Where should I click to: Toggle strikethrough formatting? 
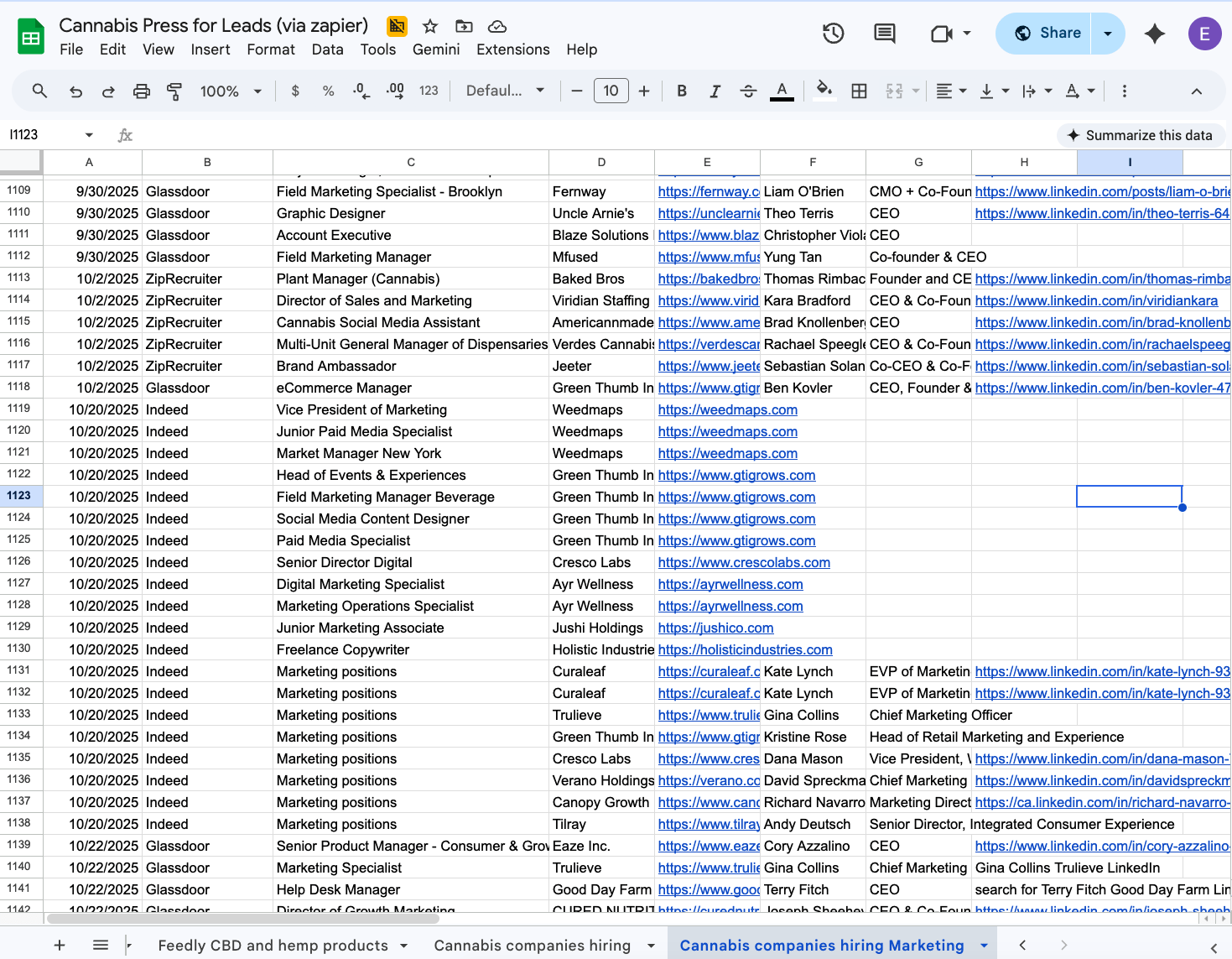(x=748, y=91)
